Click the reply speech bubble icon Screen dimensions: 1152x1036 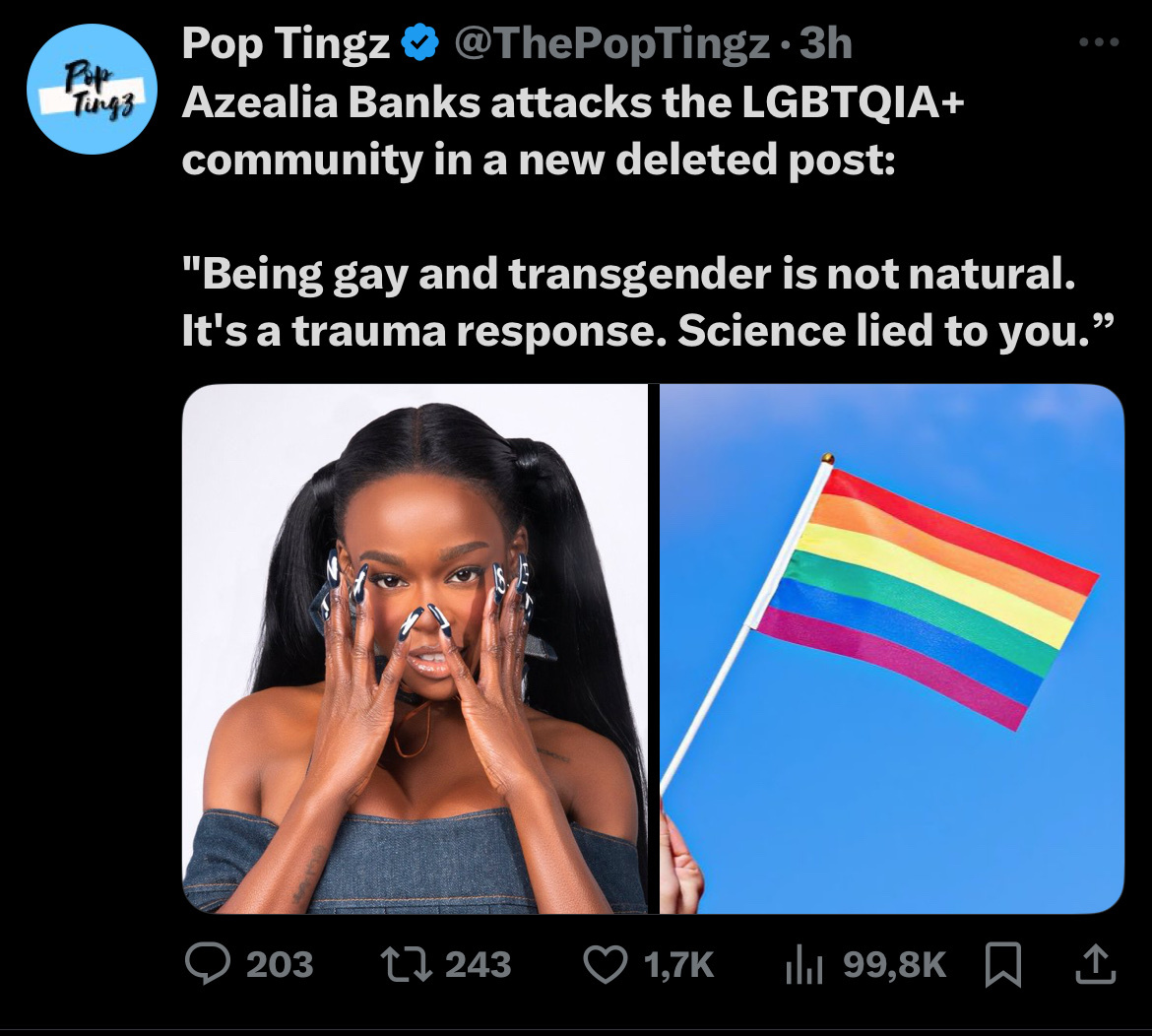tap(207, 964)
